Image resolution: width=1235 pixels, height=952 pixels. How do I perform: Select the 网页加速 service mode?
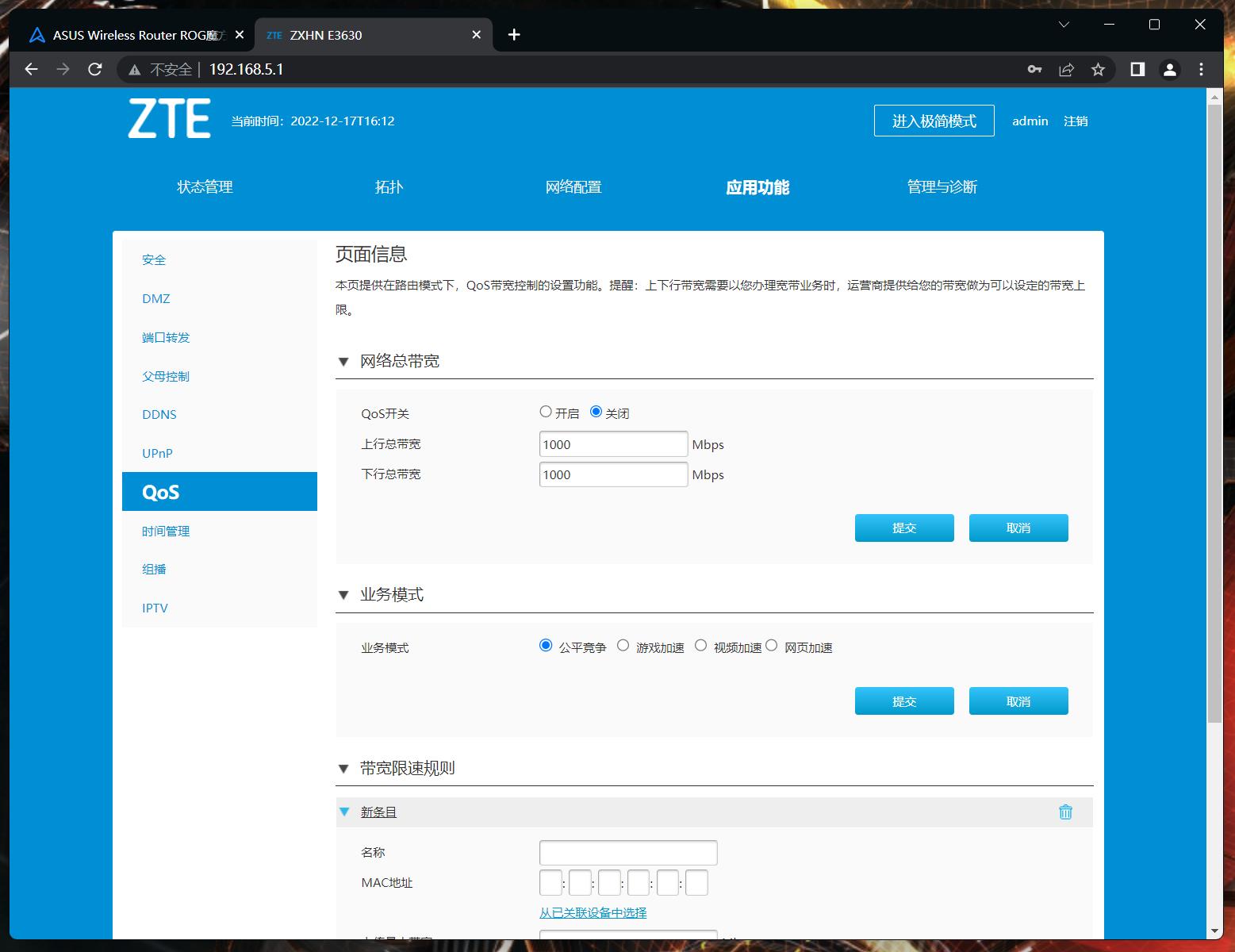coord(772,645)
